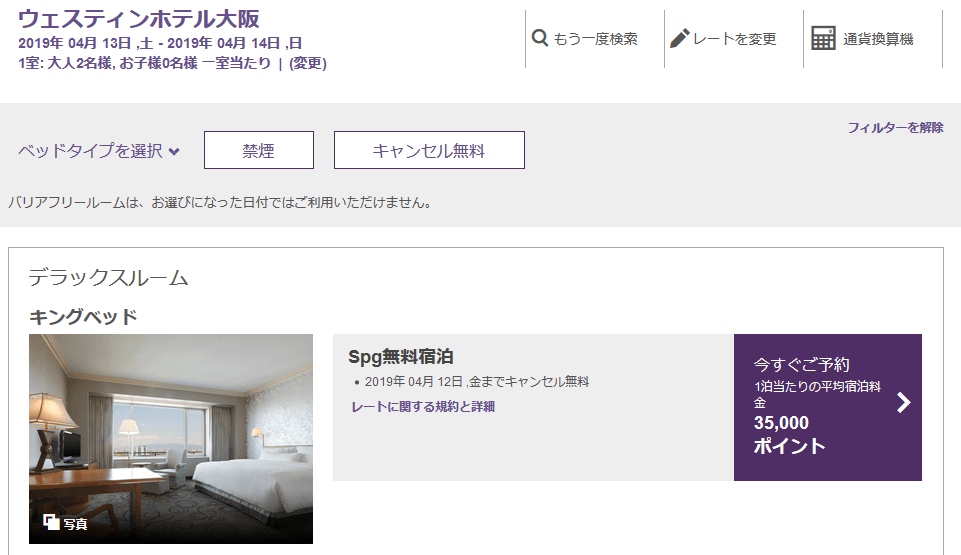Click the white arrow on the booking button
This screenshot has width=961, height=555.
tap(903, 402)
